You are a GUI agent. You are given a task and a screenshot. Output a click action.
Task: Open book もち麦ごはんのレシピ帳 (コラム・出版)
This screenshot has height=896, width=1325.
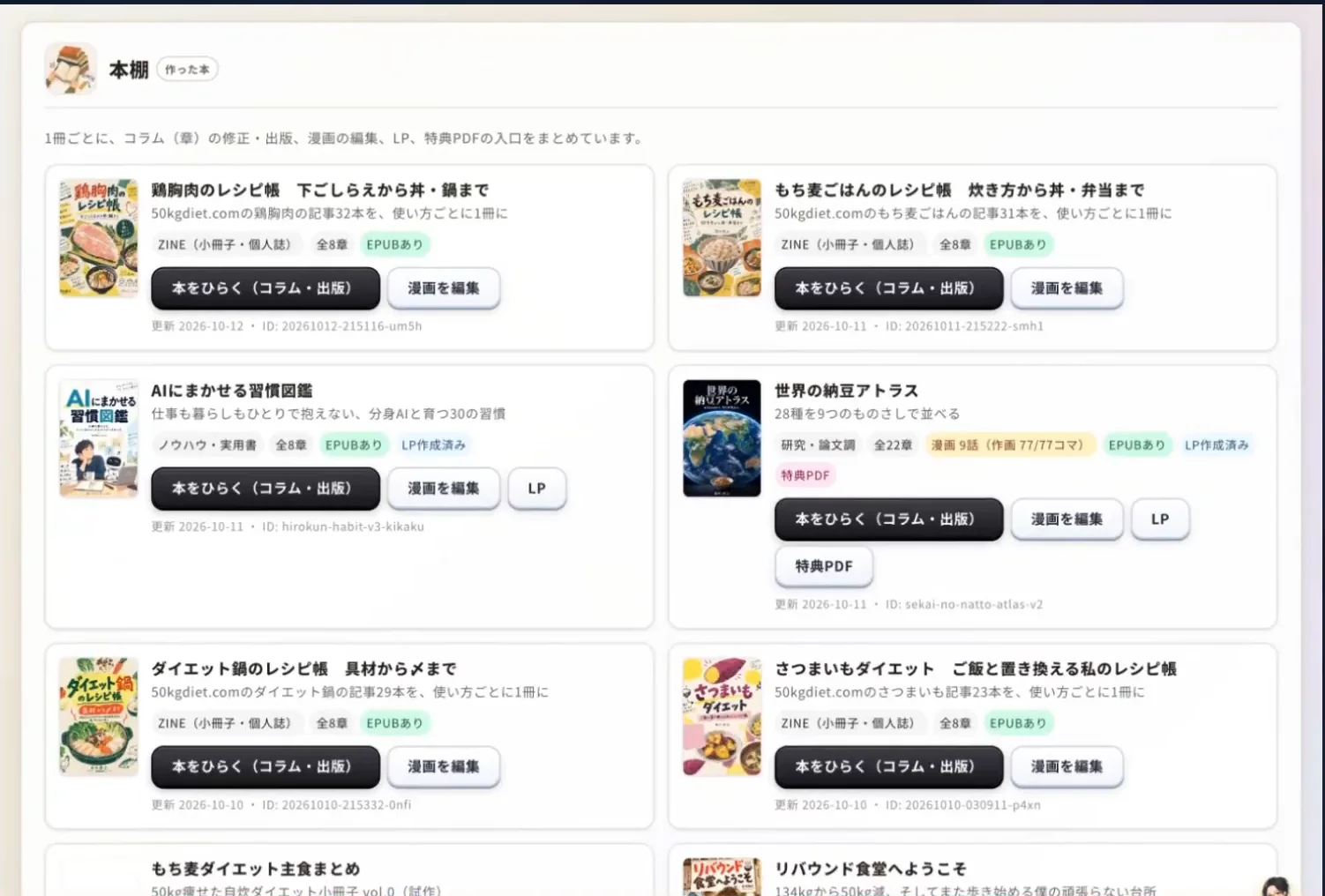888,288
